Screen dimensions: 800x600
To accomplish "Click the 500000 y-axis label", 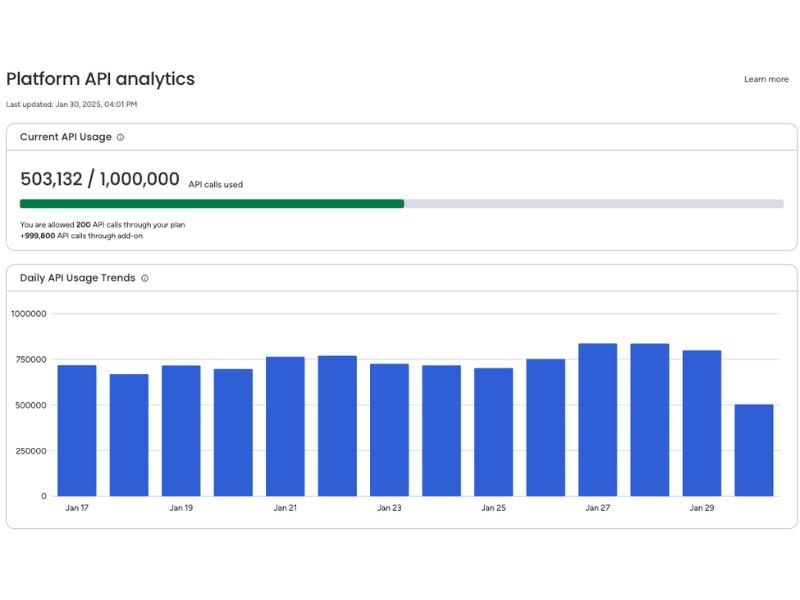I will (x=31, y=405).
